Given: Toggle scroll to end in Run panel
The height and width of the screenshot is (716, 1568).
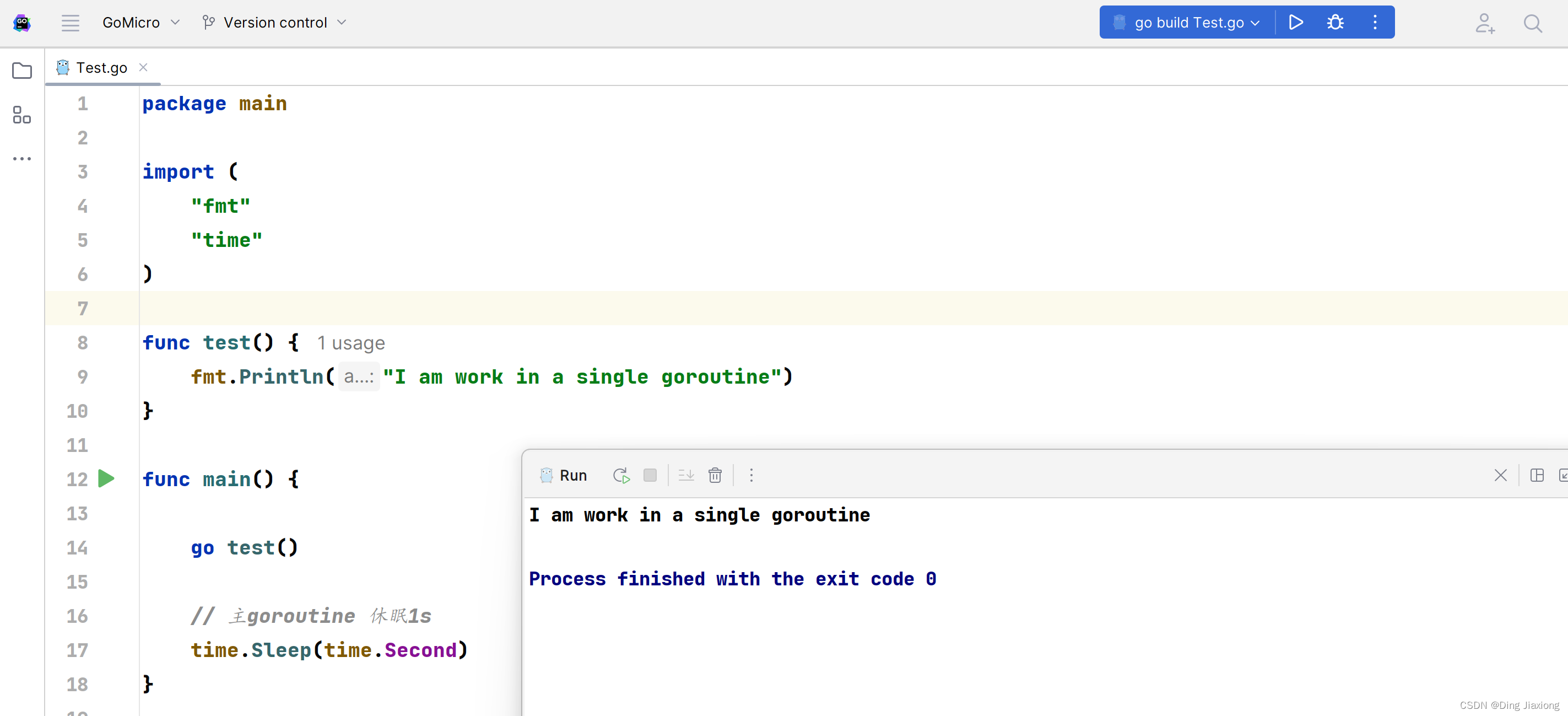Looking at the screenshot, I should 686,476.
